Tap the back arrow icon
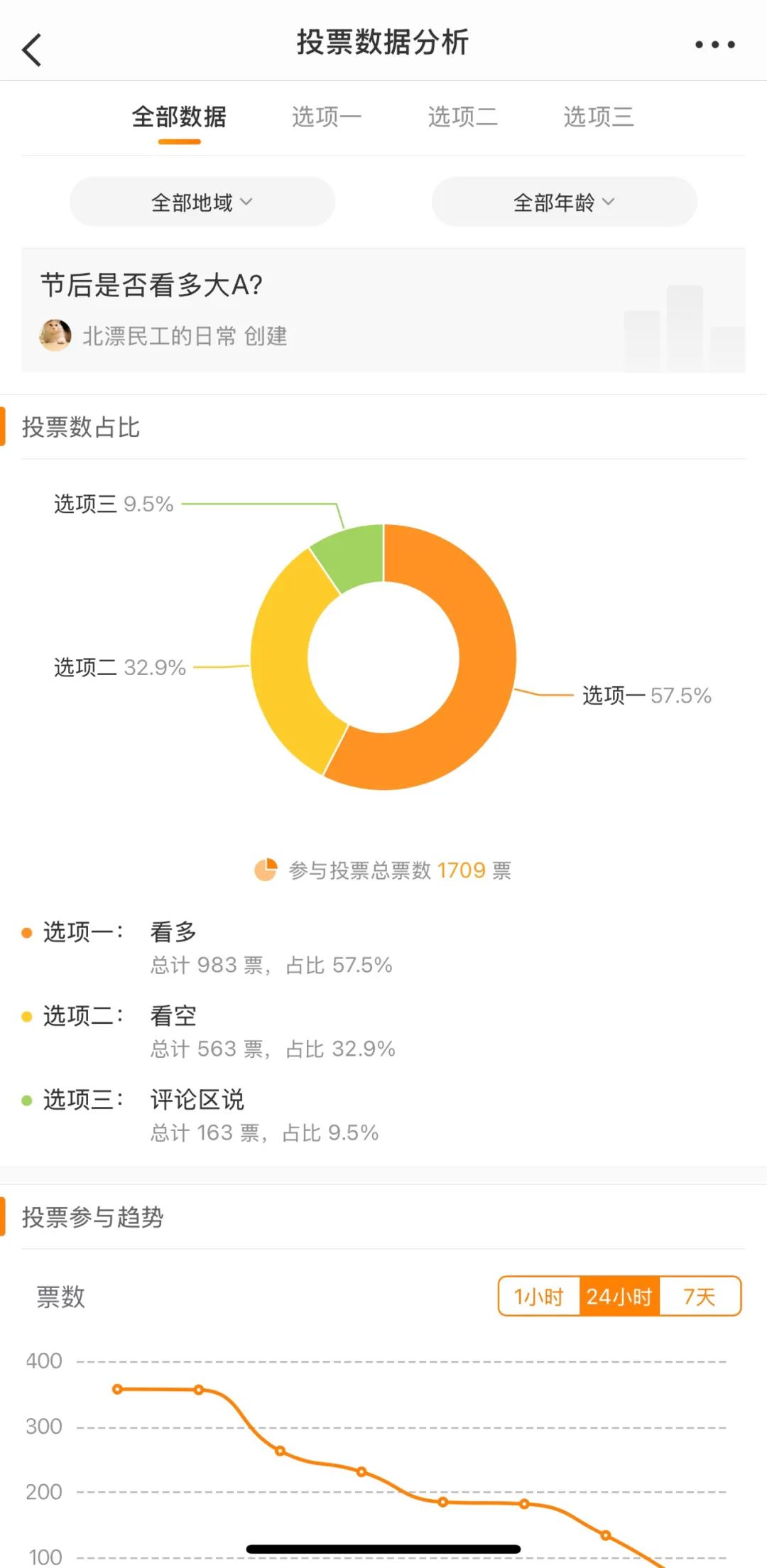The width and height of the screenshot is (767, 1568). [32, 50]
